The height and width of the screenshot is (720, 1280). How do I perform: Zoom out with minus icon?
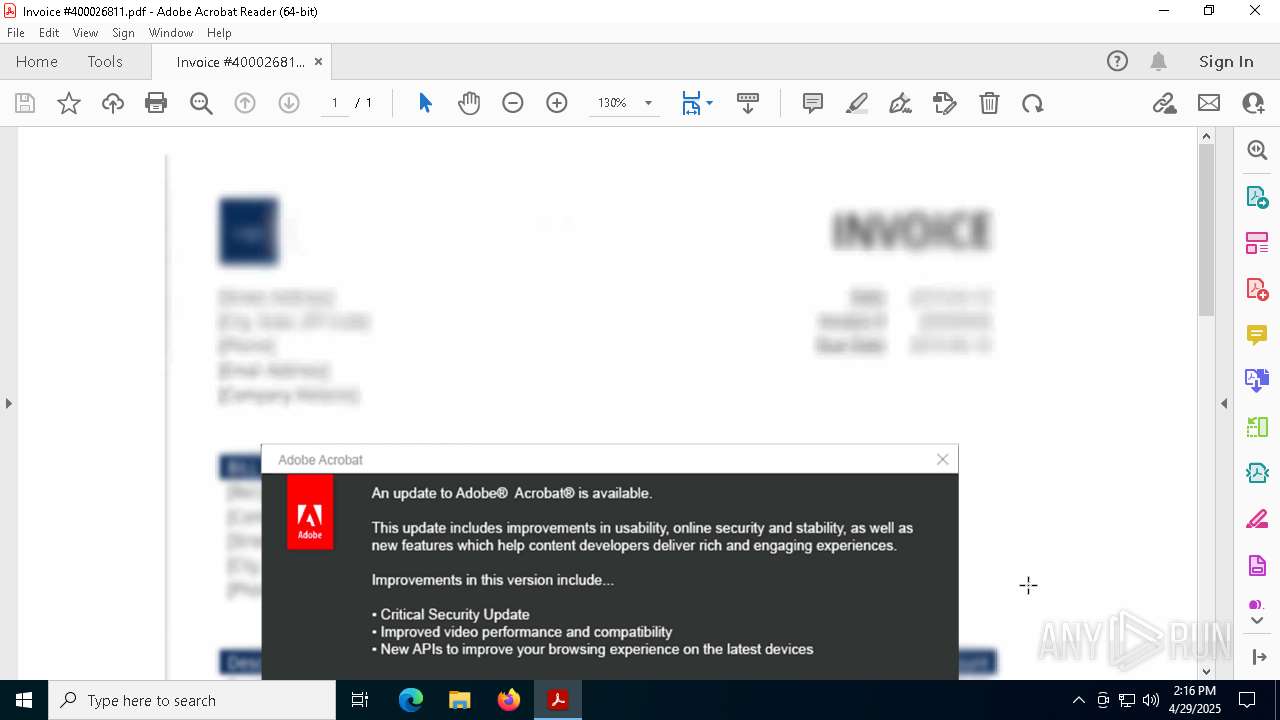(513, 103)
